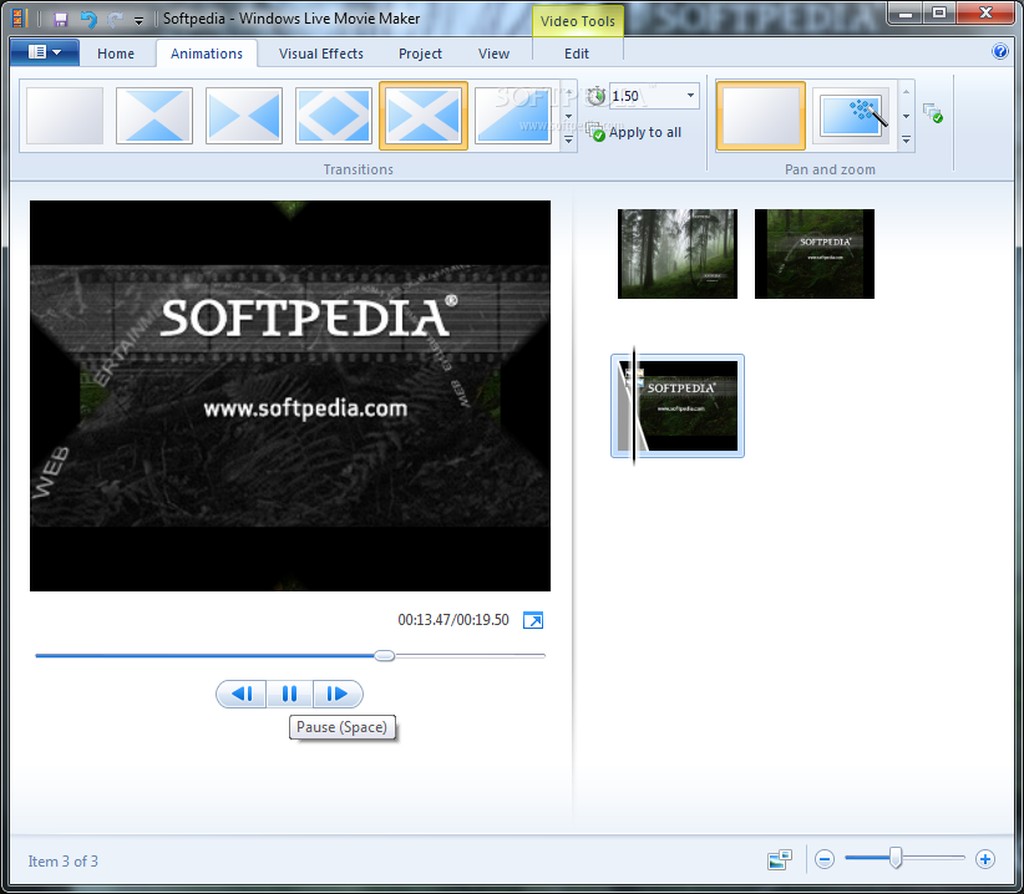Image resolution: width=1024 pixels, height=894 pixels.
Task: Apply the vertical bow tie transition
Action: [x=154, y=116]
